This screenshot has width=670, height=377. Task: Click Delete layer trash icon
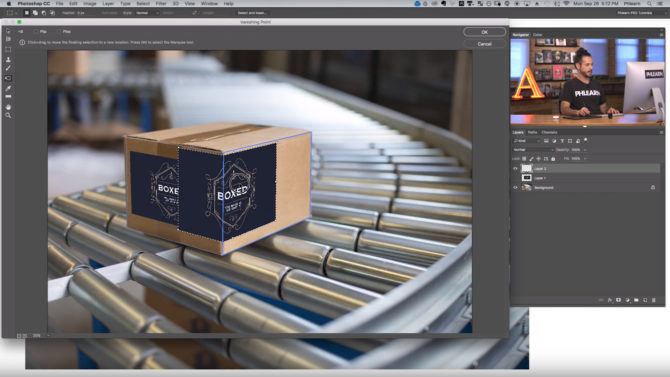654,300
